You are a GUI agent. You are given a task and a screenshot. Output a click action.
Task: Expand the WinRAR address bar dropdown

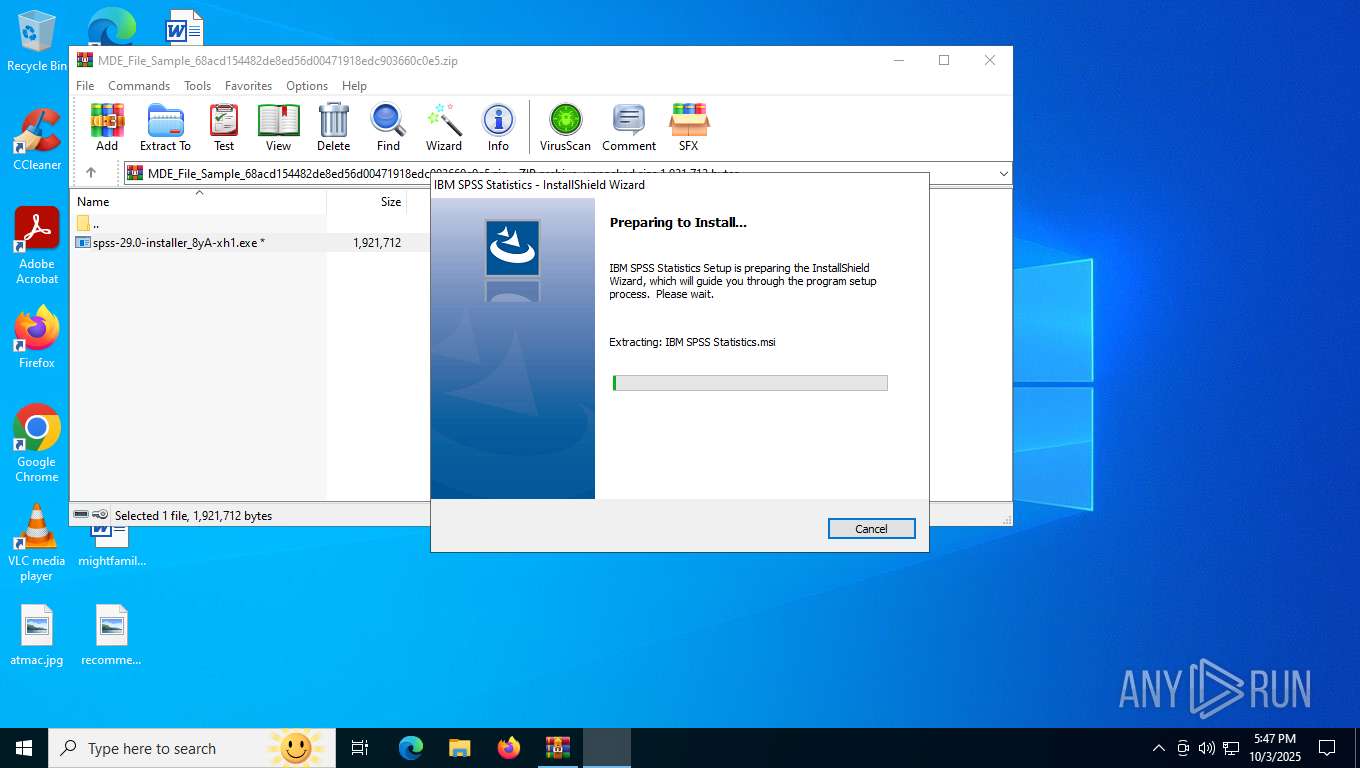click(x=1003, y=173)
